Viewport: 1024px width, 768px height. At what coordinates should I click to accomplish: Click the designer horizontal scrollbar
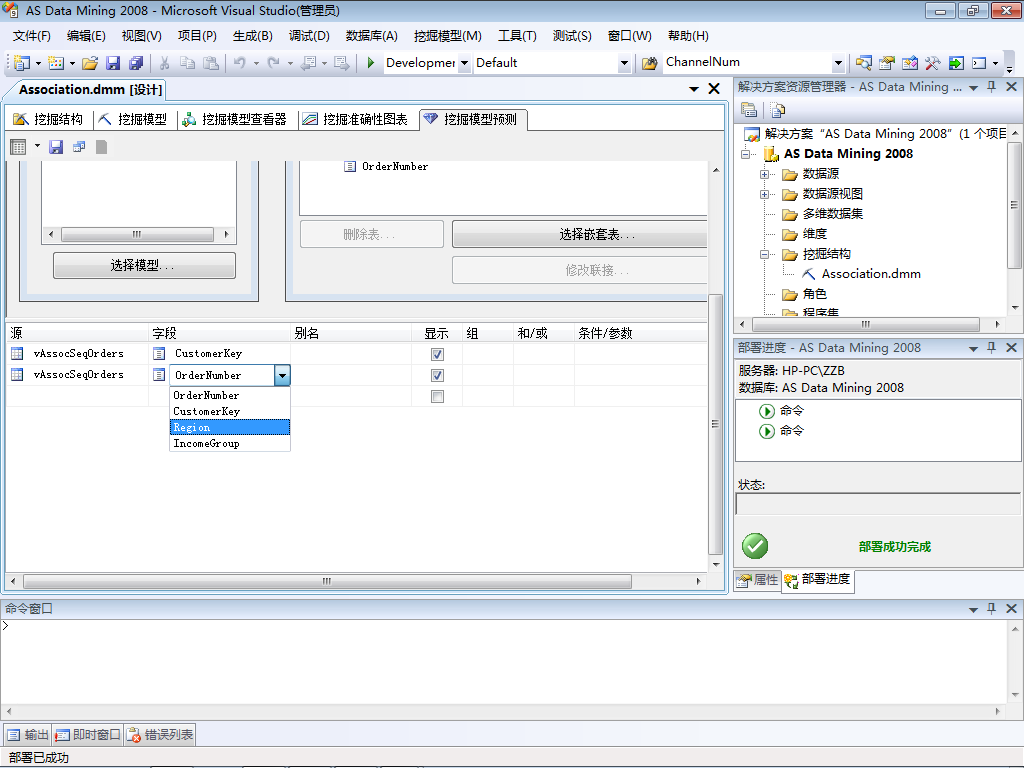click(327, 581)
